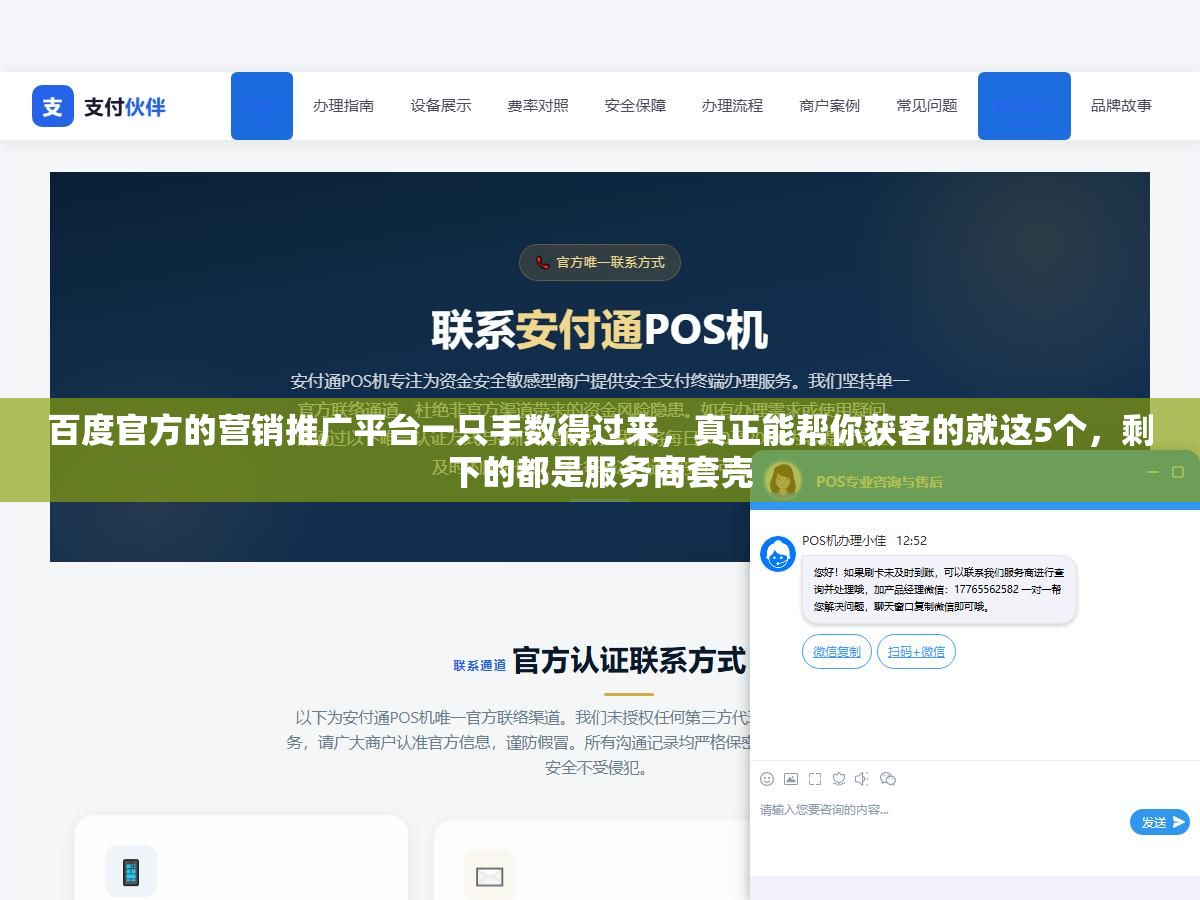
Task: Click the rate service icon in chat
Action: click(839, 778)
